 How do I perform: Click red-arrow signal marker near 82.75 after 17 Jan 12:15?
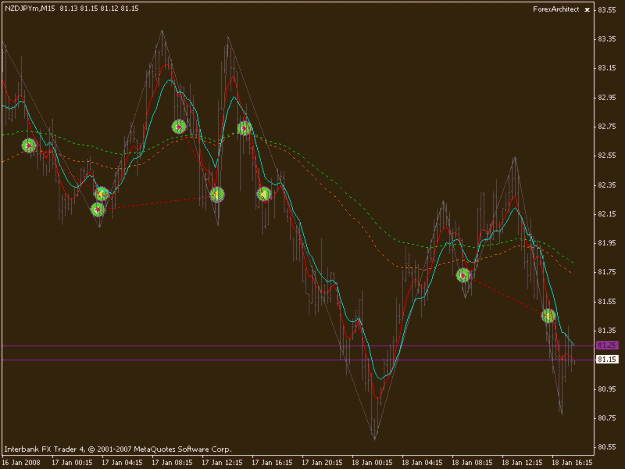click(244, 128)
